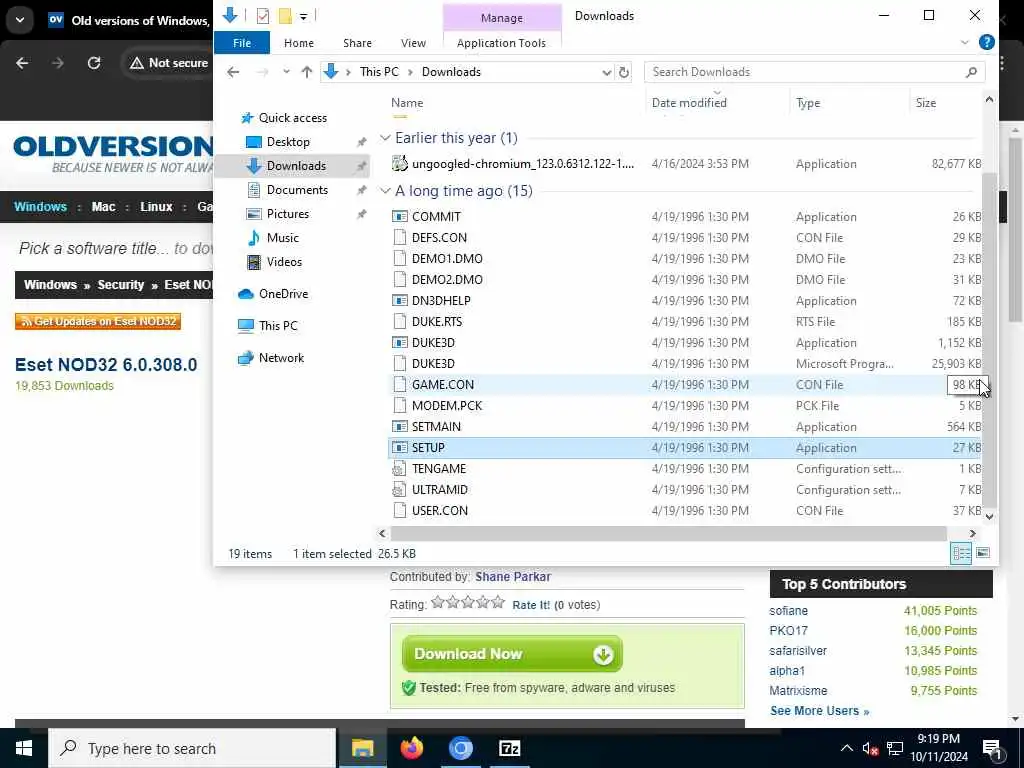This screenshot has width=1024, height=768.
Task: Click New folder quick access icon
Action: pyautogui.click(x=285, y=16)
